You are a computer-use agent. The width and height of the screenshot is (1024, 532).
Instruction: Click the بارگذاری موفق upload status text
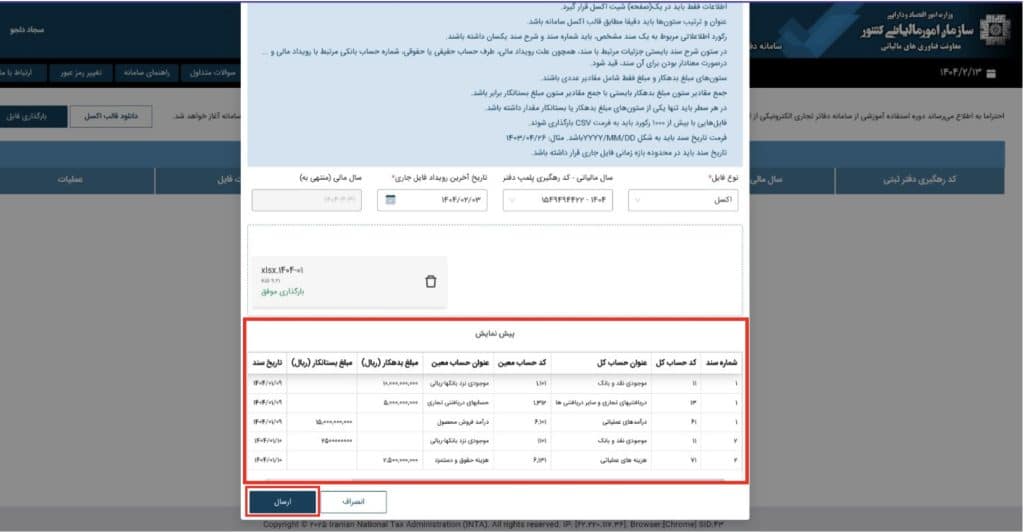pos(282,292)
